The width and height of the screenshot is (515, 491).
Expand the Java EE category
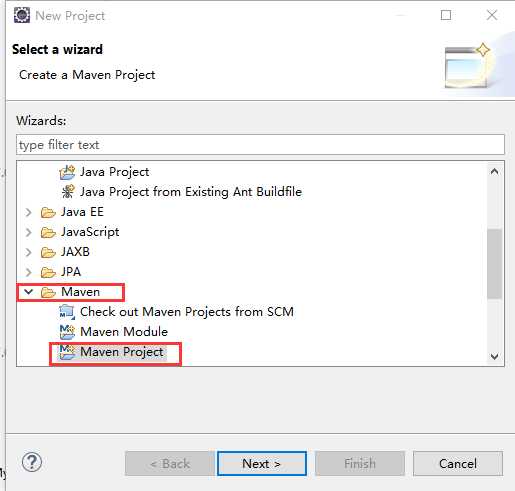tap(29, 212)
